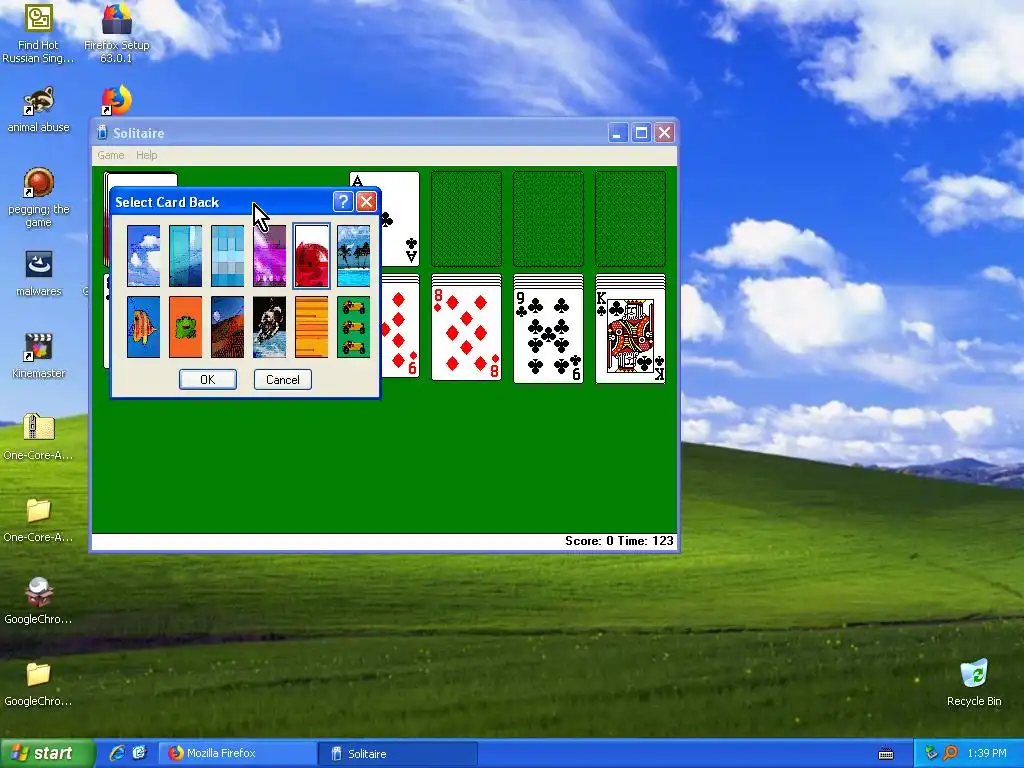Switch to Mozilla Firefox taskbar button
The height and width of the screenshot is (768, 1024).
tap(236, 754)
